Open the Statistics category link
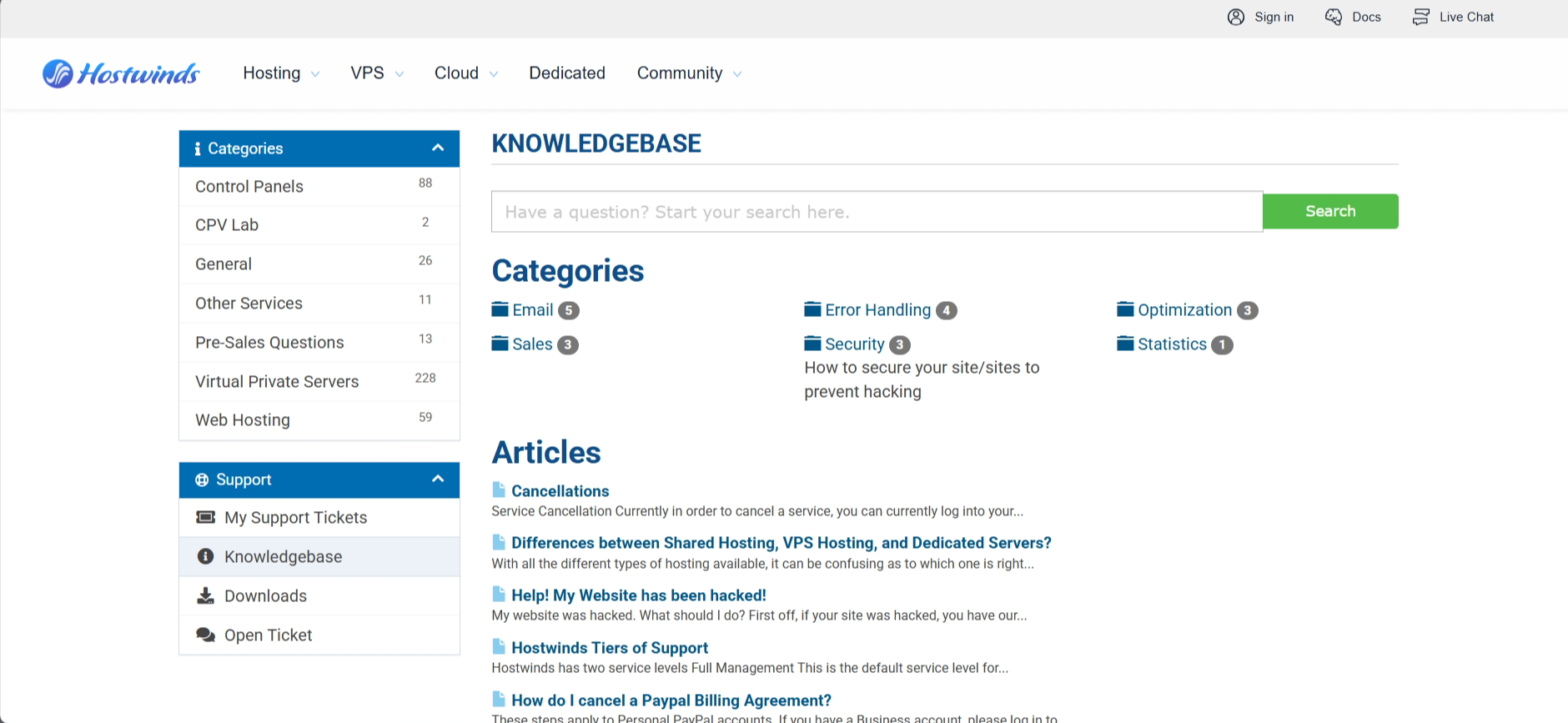The width and height of the screenshot is (1568, 723). coord(1172,344)
